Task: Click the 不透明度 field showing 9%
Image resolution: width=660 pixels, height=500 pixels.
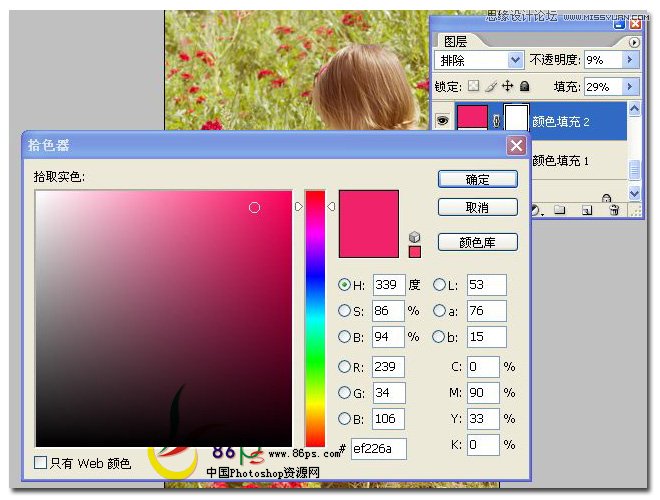Action: point(604,60)
